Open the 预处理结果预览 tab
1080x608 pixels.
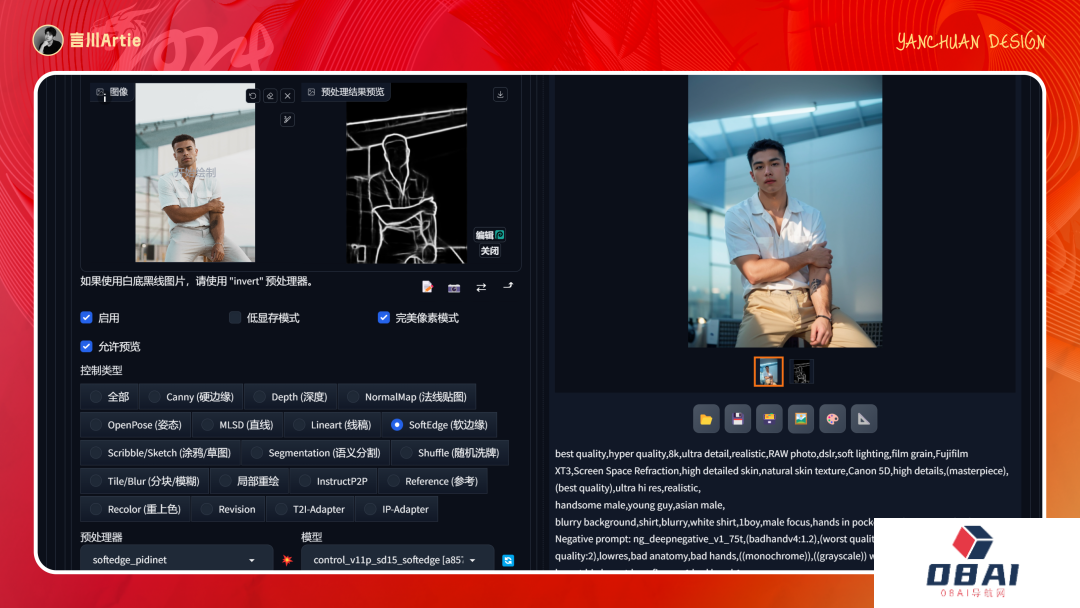click(x=346, y=92)
